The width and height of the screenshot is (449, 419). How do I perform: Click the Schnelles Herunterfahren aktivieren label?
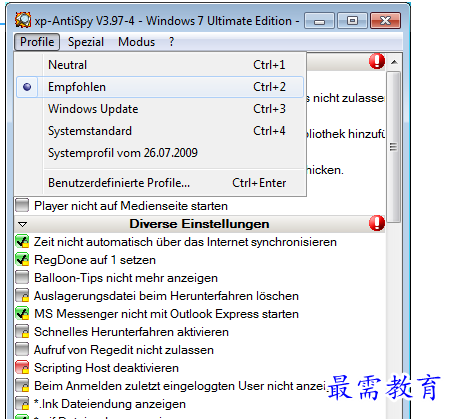point(131,332)
